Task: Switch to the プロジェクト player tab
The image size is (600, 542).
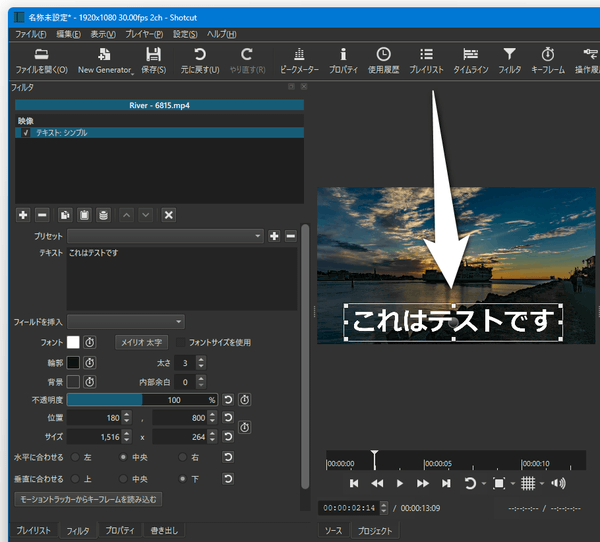Action: [x=375, y=531]
